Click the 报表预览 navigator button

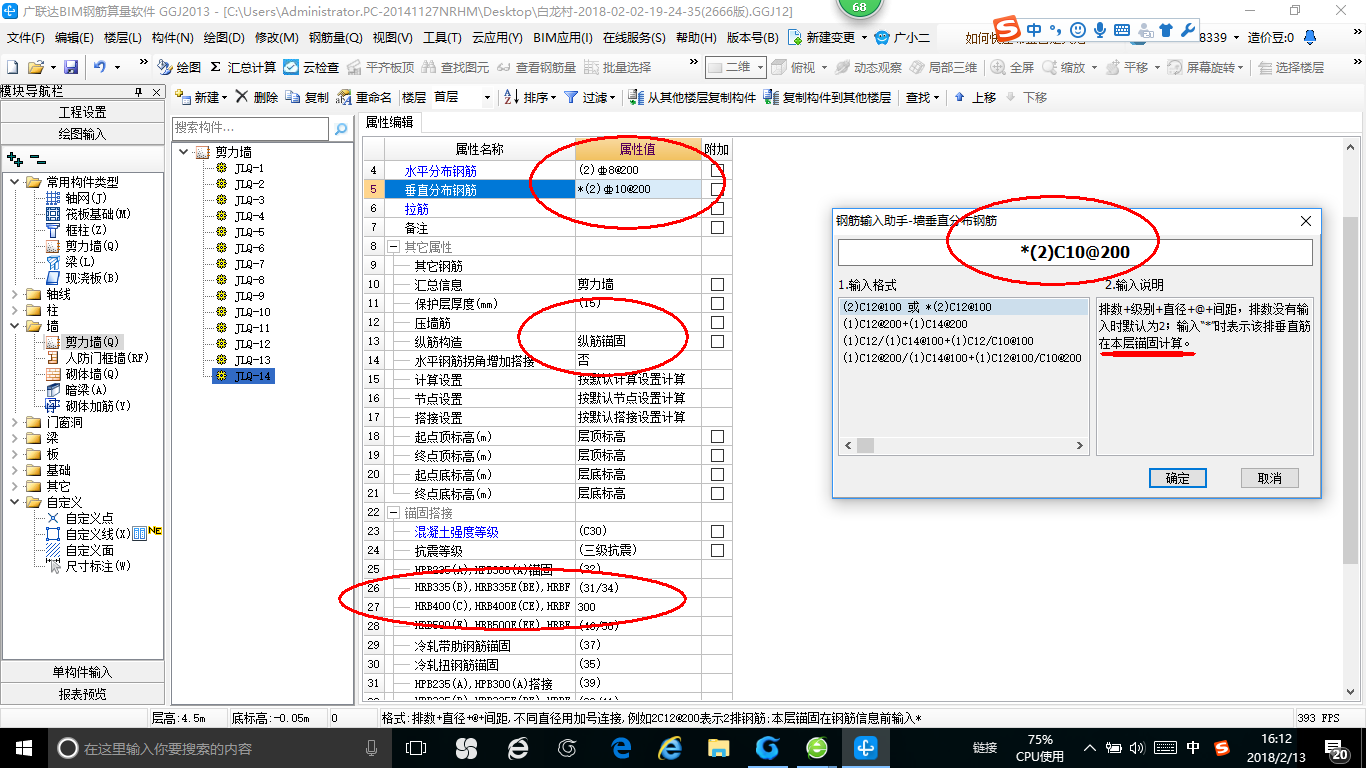[83, 694]
